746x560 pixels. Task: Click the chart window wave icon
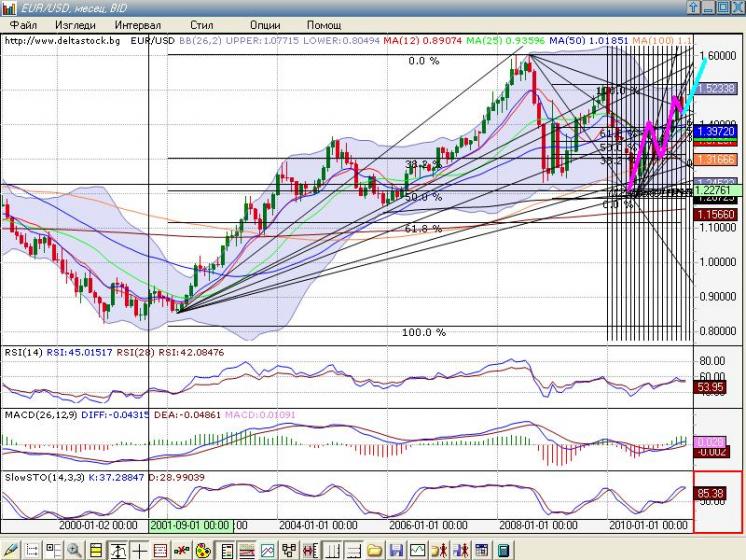coord(418,550)
